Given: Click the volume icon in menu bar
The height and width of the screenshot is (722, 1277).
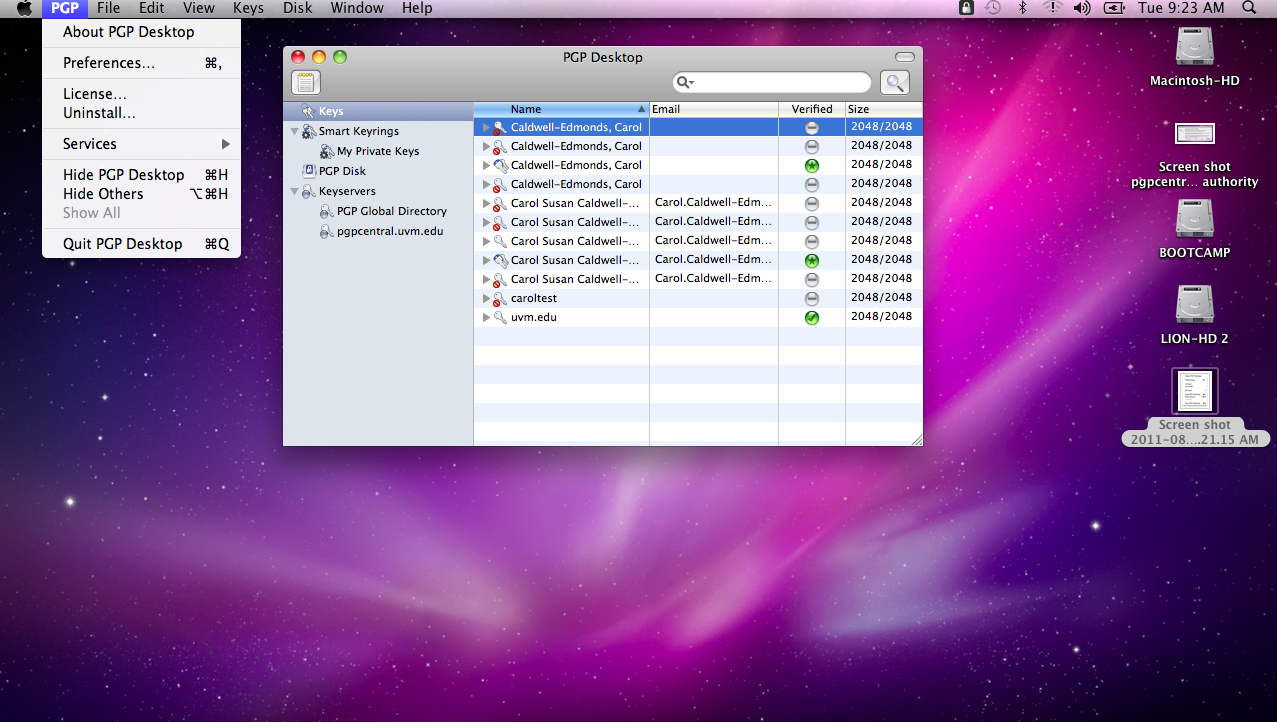Looking at the screenshot, I should pos(1081,8).
